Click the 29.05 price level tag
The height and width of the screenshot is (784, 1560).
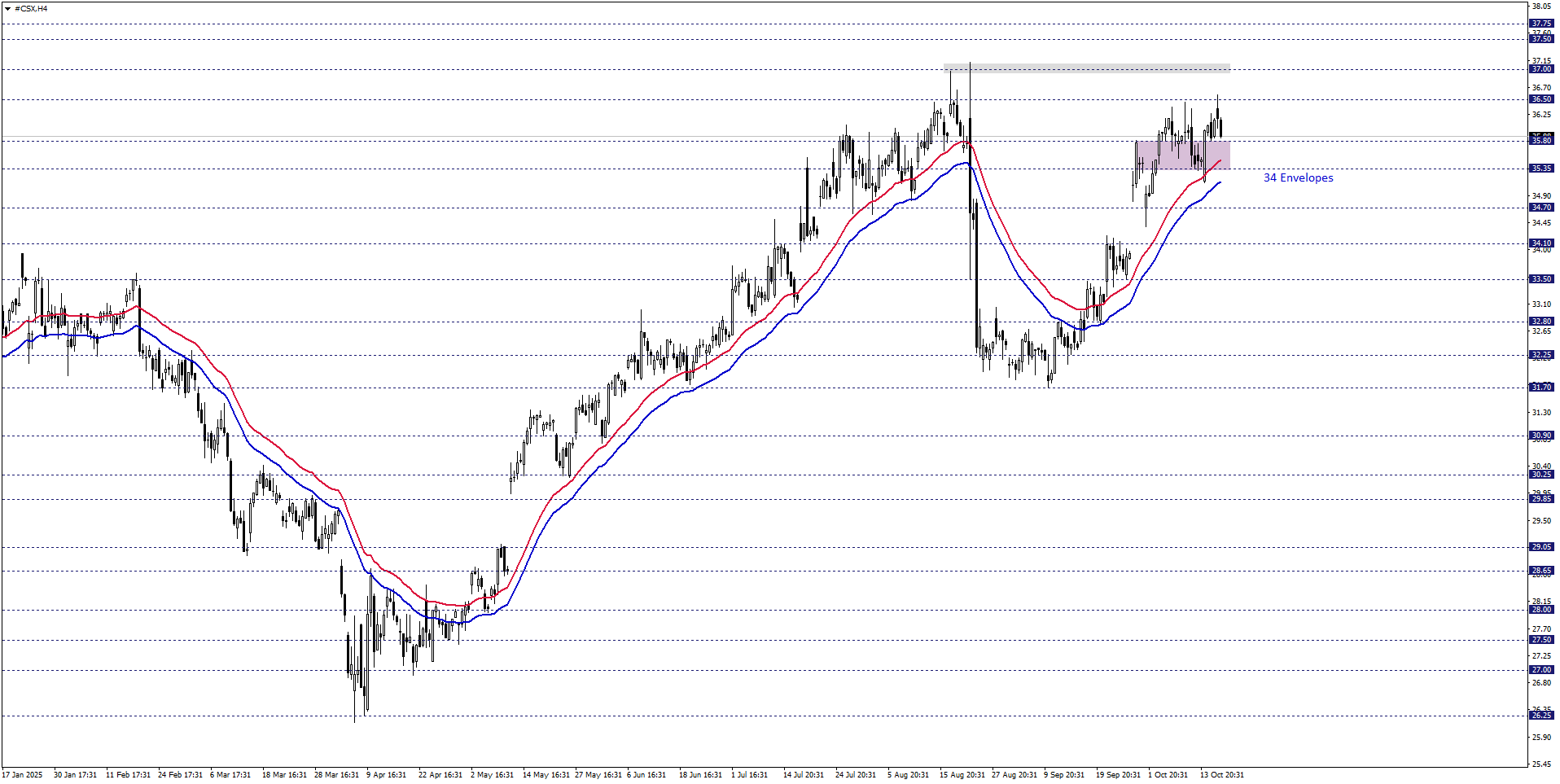pyautogui.click(x=1541, y=547)
